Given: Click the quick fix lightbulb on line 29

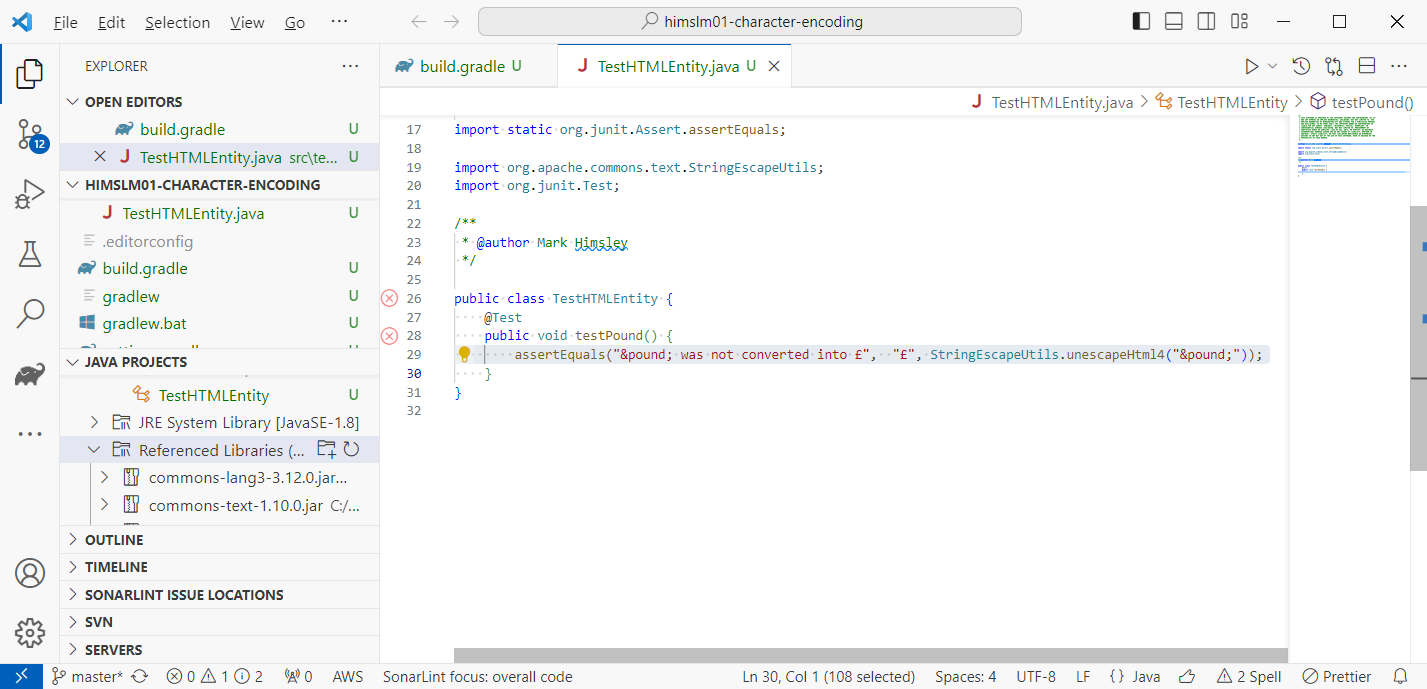Looking at the screenshot, I should pos(464,353).
